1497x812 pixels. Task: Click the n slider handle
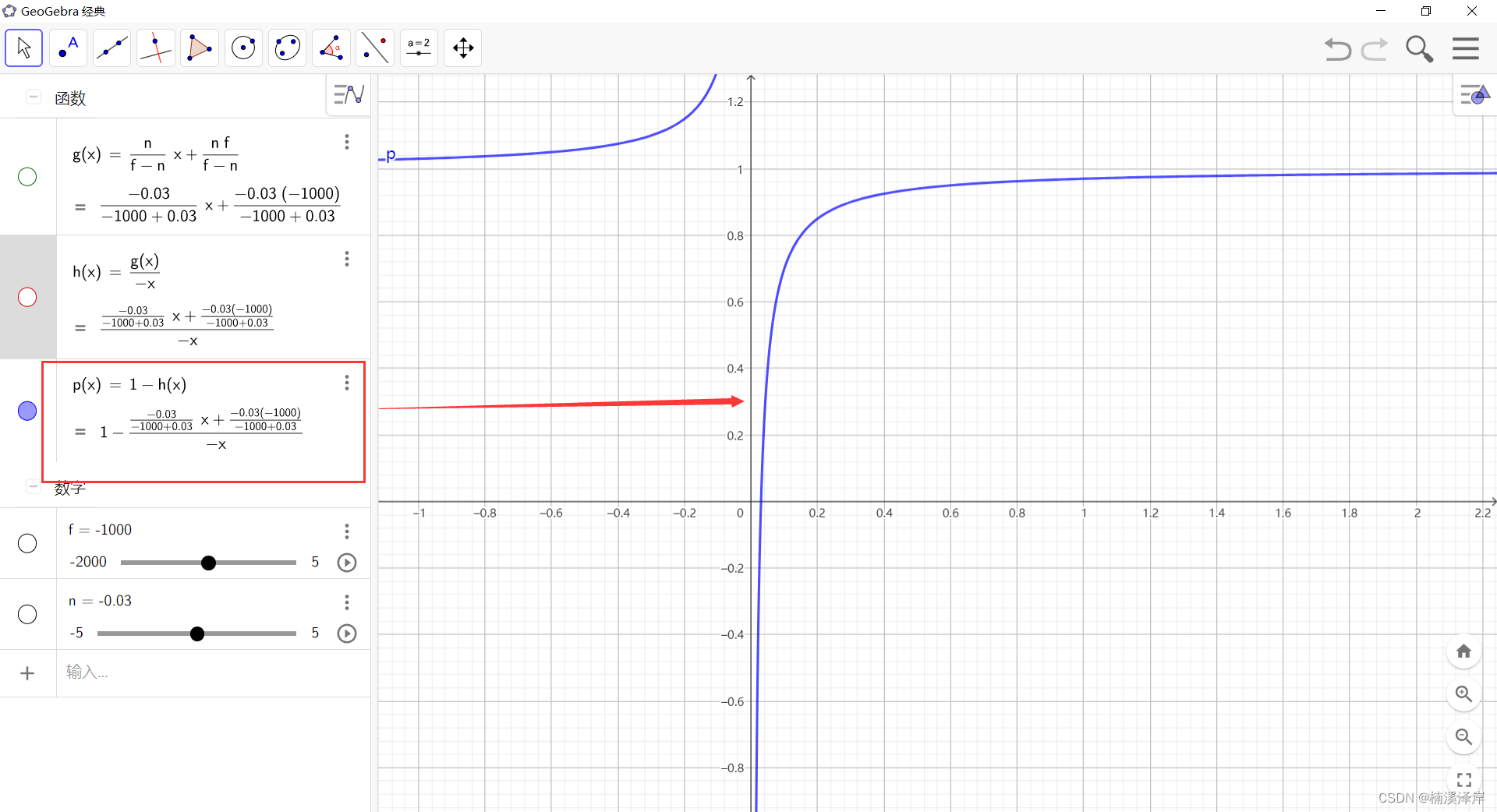point(197,634)
